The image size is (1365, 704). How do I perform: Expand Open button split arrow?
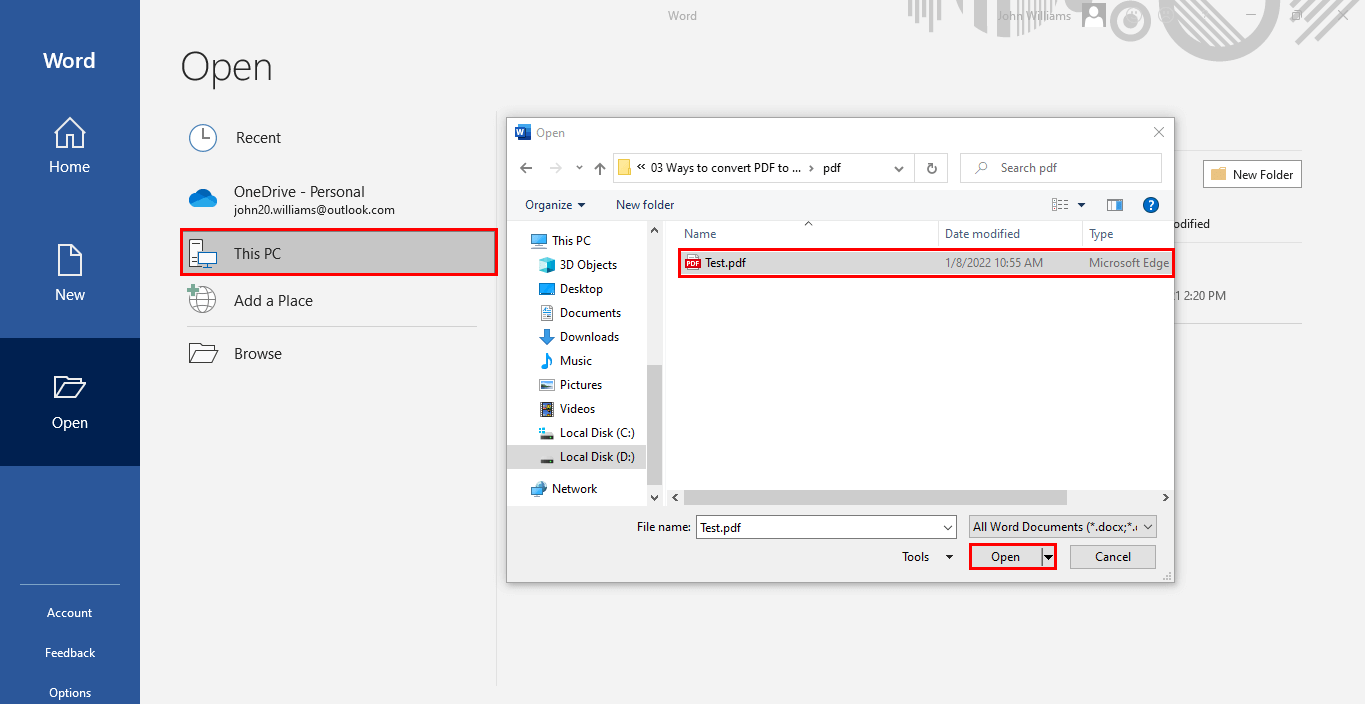[1048, 557]
